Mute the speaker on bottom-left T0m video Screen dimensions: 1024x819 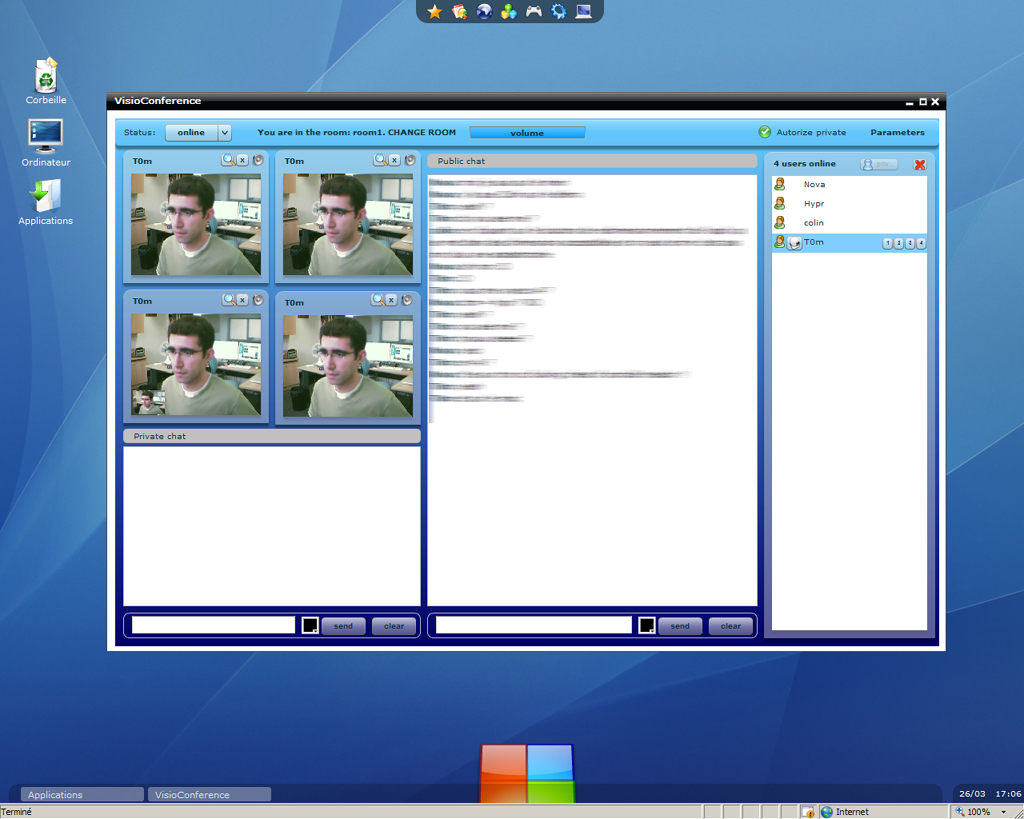[x=258, y=300]
